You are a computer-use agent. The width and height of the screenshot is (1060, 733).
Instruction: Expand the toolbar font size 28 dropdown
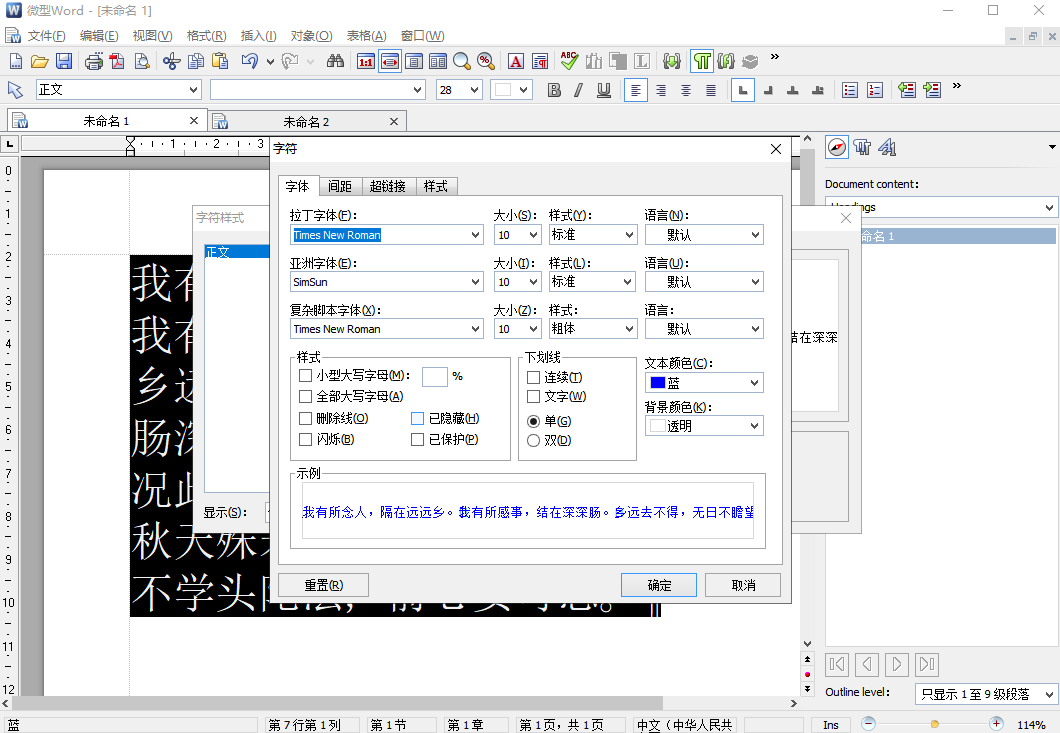click(475, 90)
